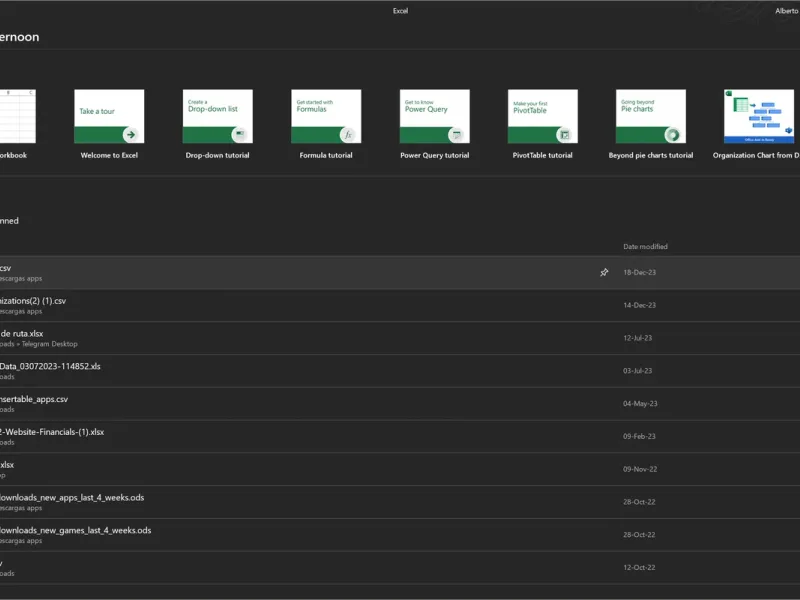Open the Formula tutorial template
Viewport: 800px width, 600px height.
[326, 116]
